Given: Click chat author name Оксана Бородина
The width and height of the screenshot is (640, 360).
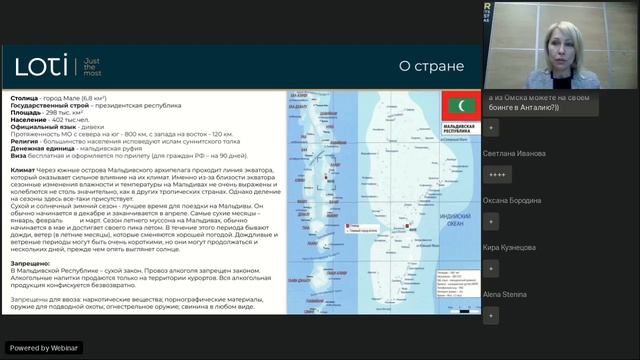Looking at the screenshot, I should pos(512,200).
